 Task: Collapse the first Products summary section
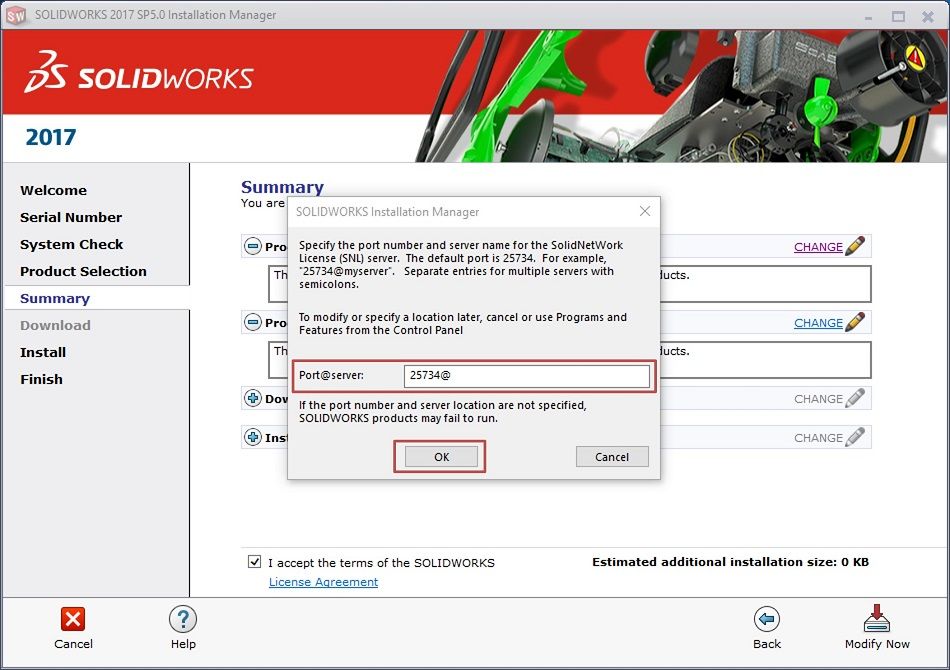point(253,246)
